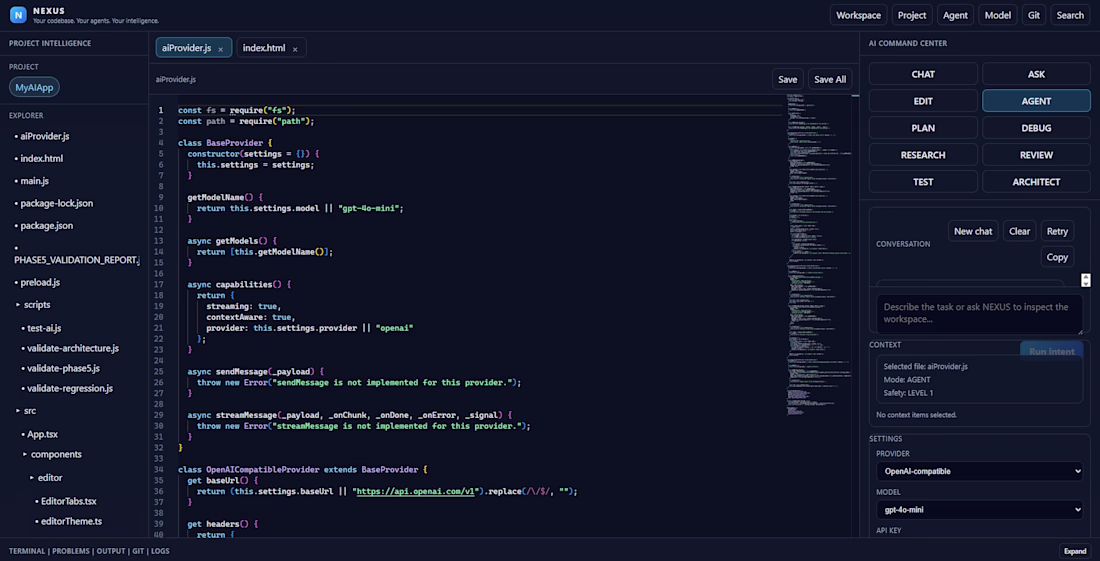The image size is (1100, 561).
Task: Select REVIEW mode
Action: click(1036, 154)
